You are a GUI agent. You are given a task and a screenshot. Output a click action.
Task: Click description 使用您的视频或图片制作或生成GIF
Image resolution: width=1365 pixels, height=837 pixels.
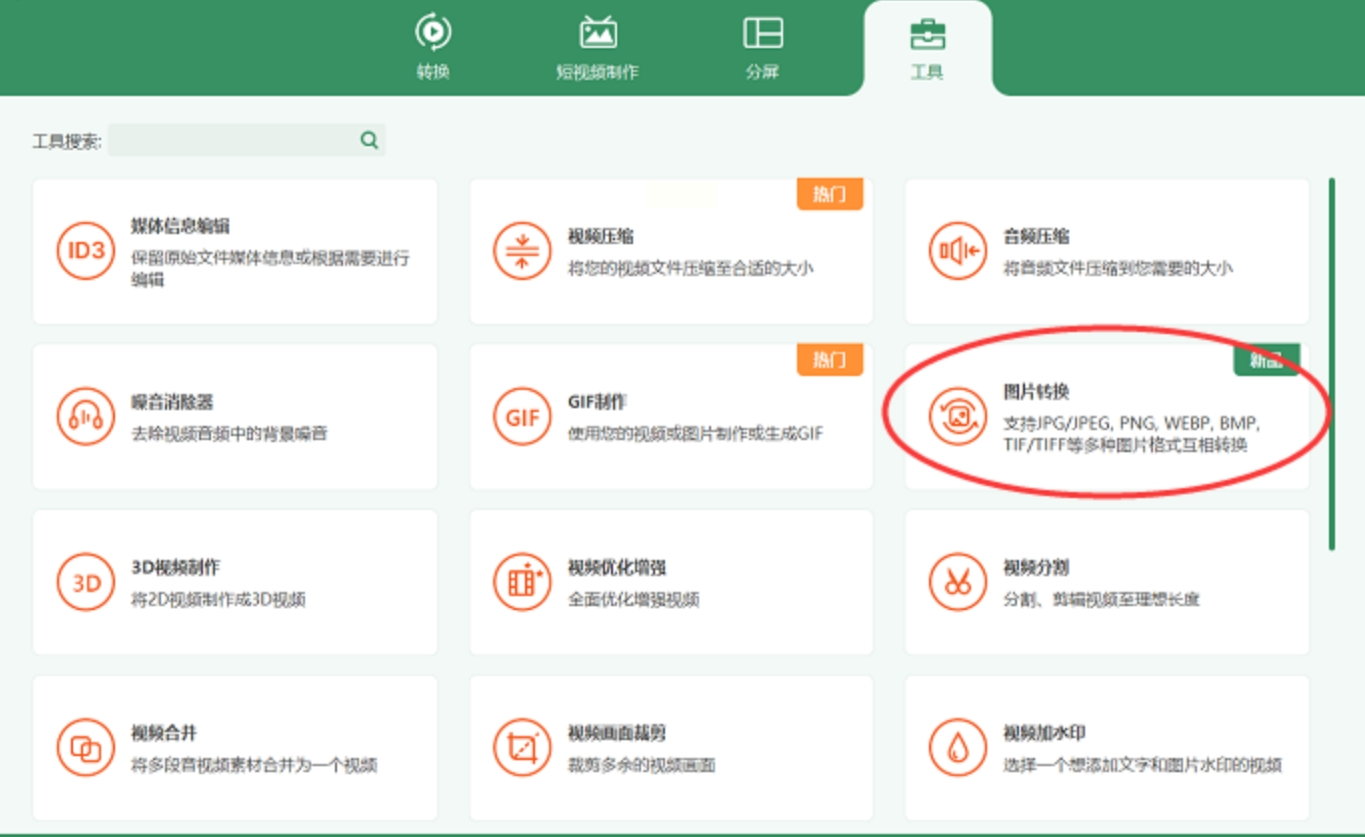(x=696, y=434)
